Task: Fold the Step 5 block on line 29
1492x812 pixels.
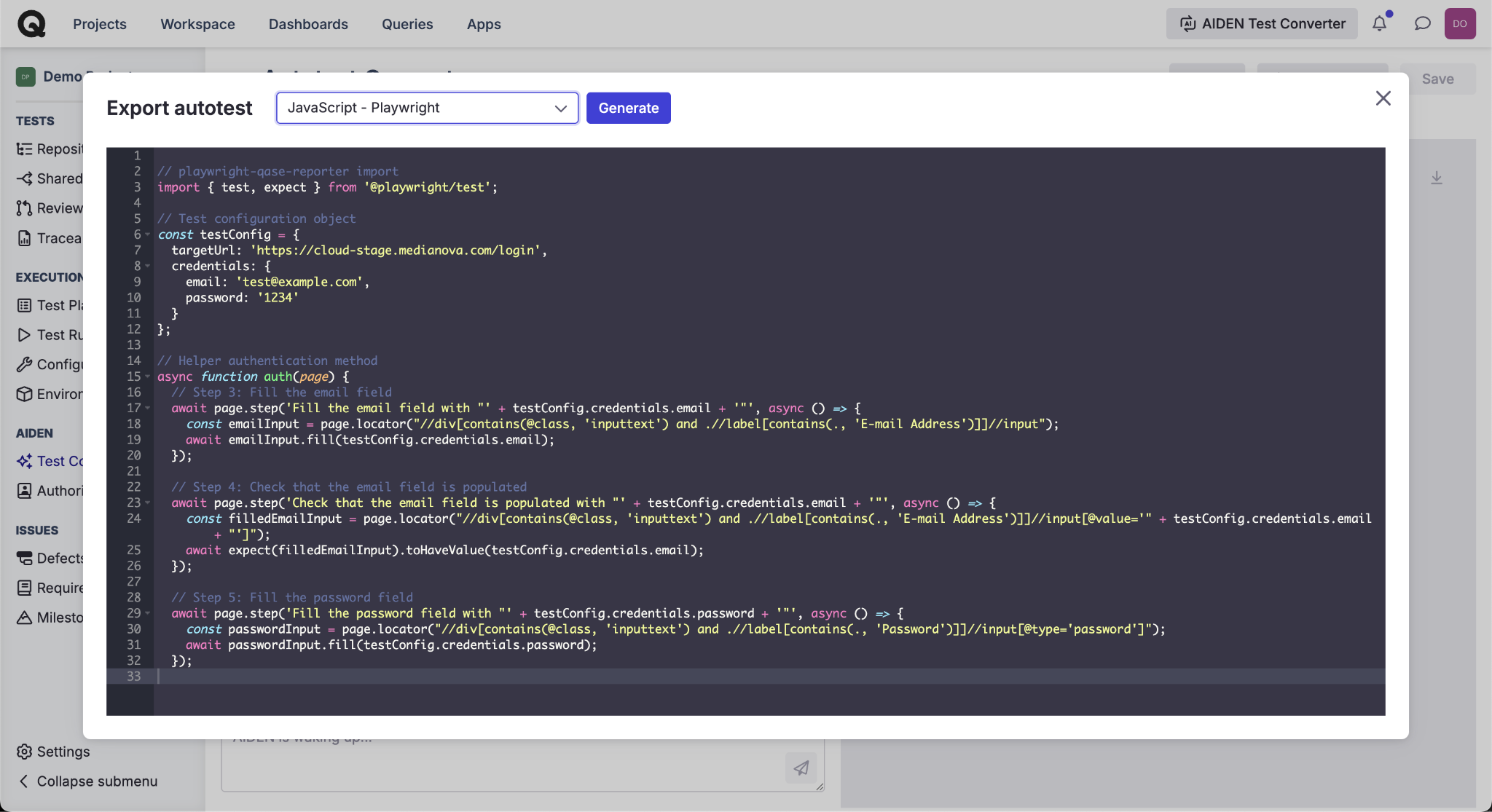Action: [x=148, y=613]
